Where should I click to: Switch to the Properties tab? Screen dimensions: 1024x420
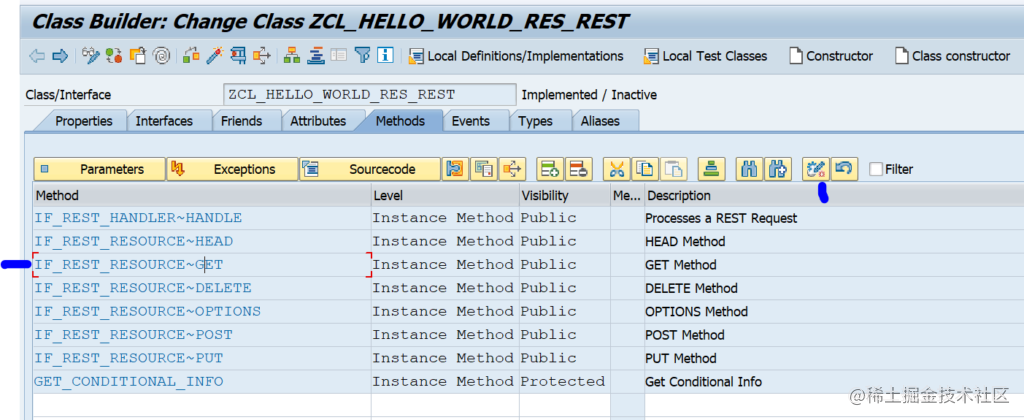pos(84,121)
